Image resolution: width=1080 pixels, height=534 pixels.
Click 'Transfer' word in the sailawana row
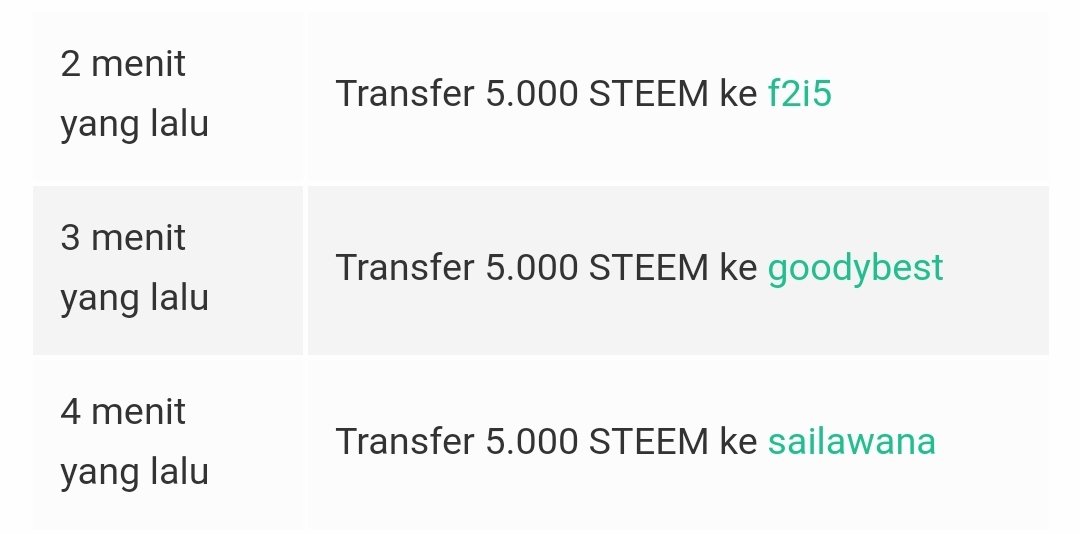pyautogui.click(x=405, y=441)
